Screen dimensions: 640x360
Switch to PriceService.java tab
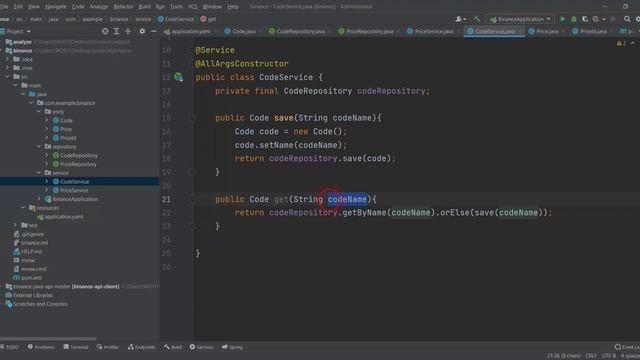(x=432, y=31)
